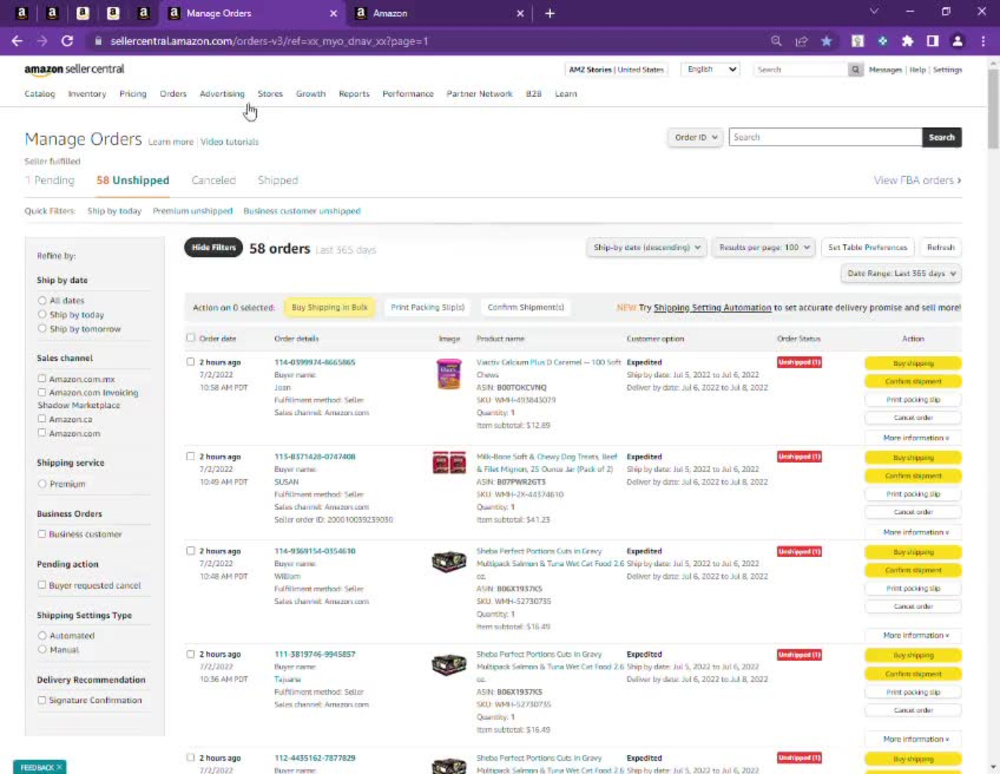Expand the Date Range Last 365 days dropdown
The width and height of the screenshot is (1000, 774).
pos(900,272)
